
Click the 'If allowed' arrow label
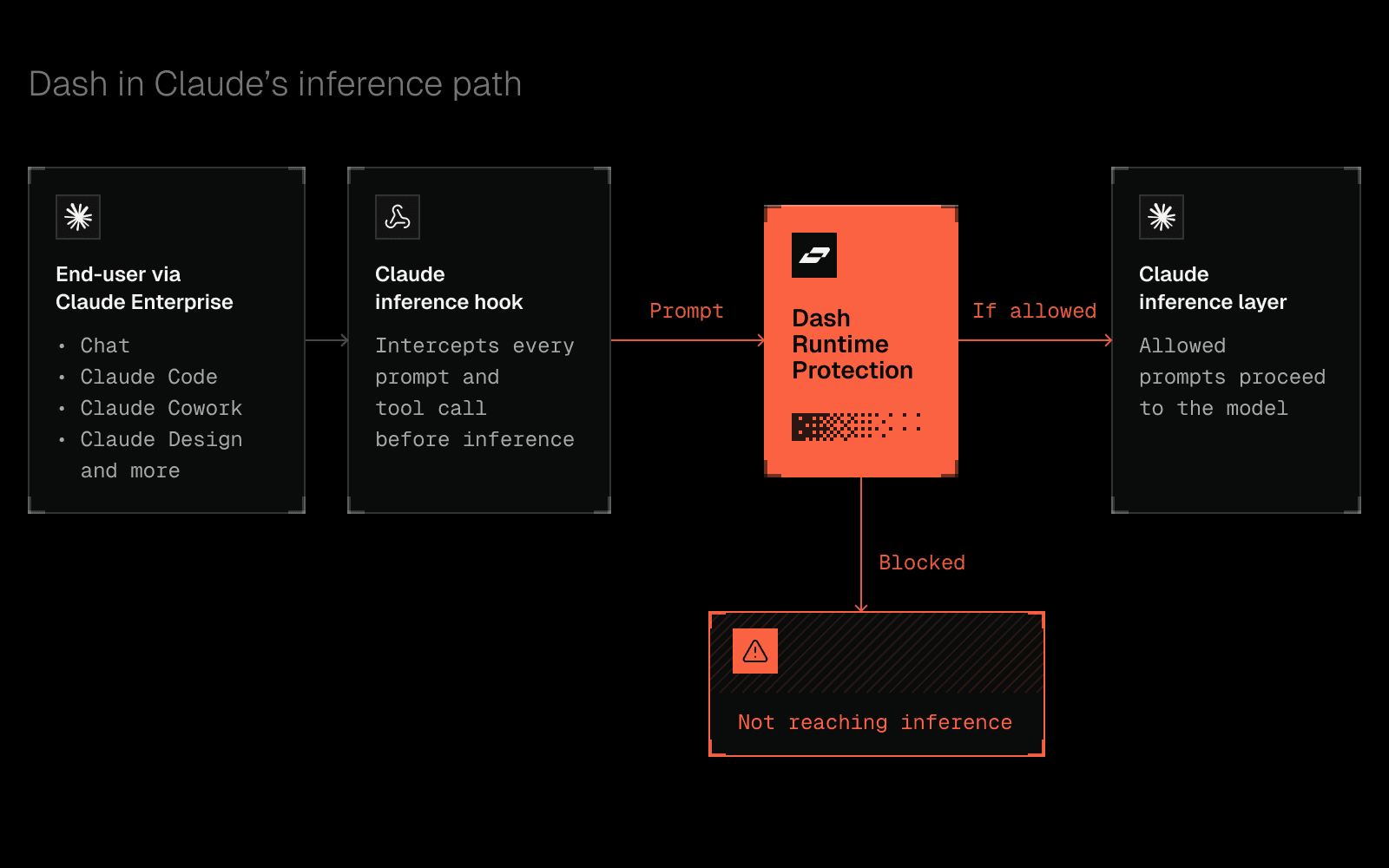pos(1034,311)
